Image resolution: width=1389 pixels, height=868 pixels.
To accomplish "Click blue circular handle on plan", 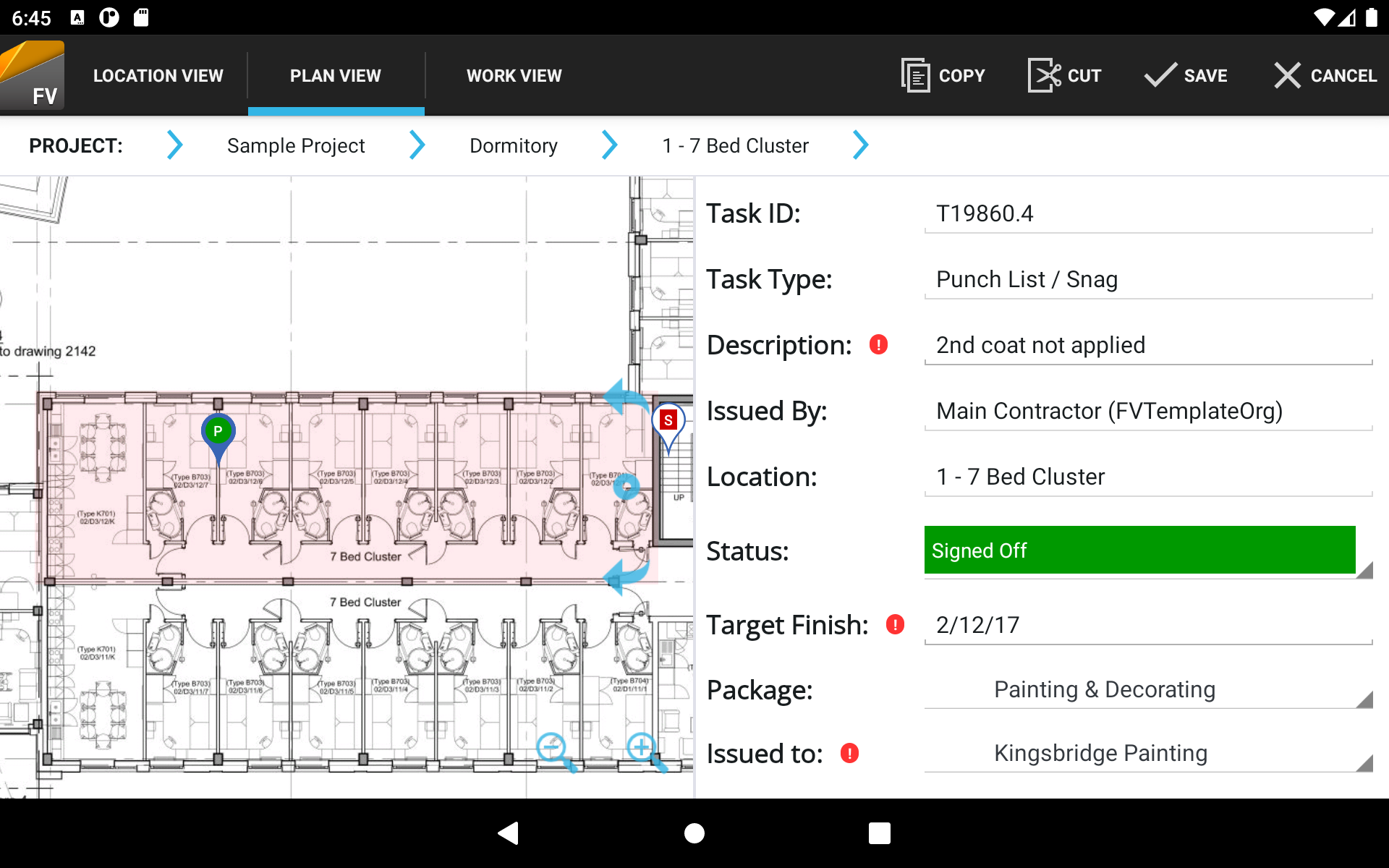I will pos(626,487).
